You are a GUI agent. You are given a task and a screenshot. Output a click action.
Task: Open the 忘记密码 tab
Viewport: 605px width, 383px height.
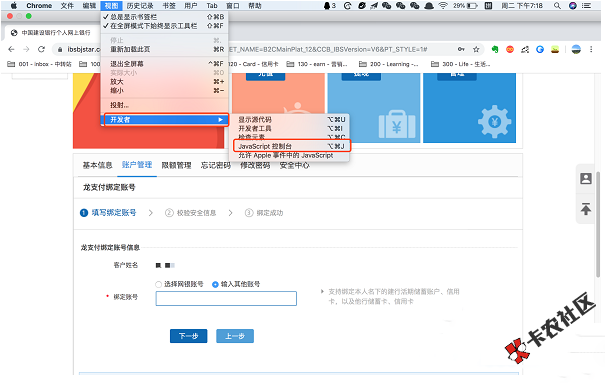[x=216, y=165]
